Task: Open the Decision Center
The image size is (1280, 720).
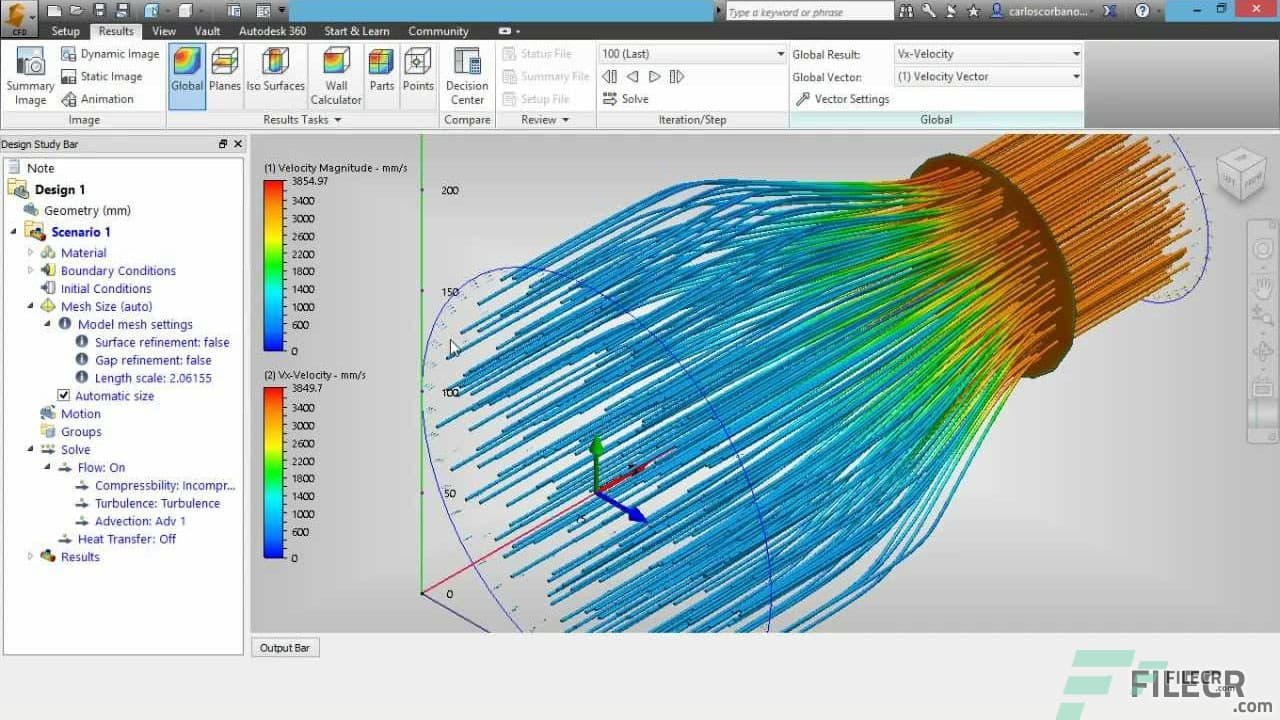Action: pyautogui.click(x=465, y=75)
